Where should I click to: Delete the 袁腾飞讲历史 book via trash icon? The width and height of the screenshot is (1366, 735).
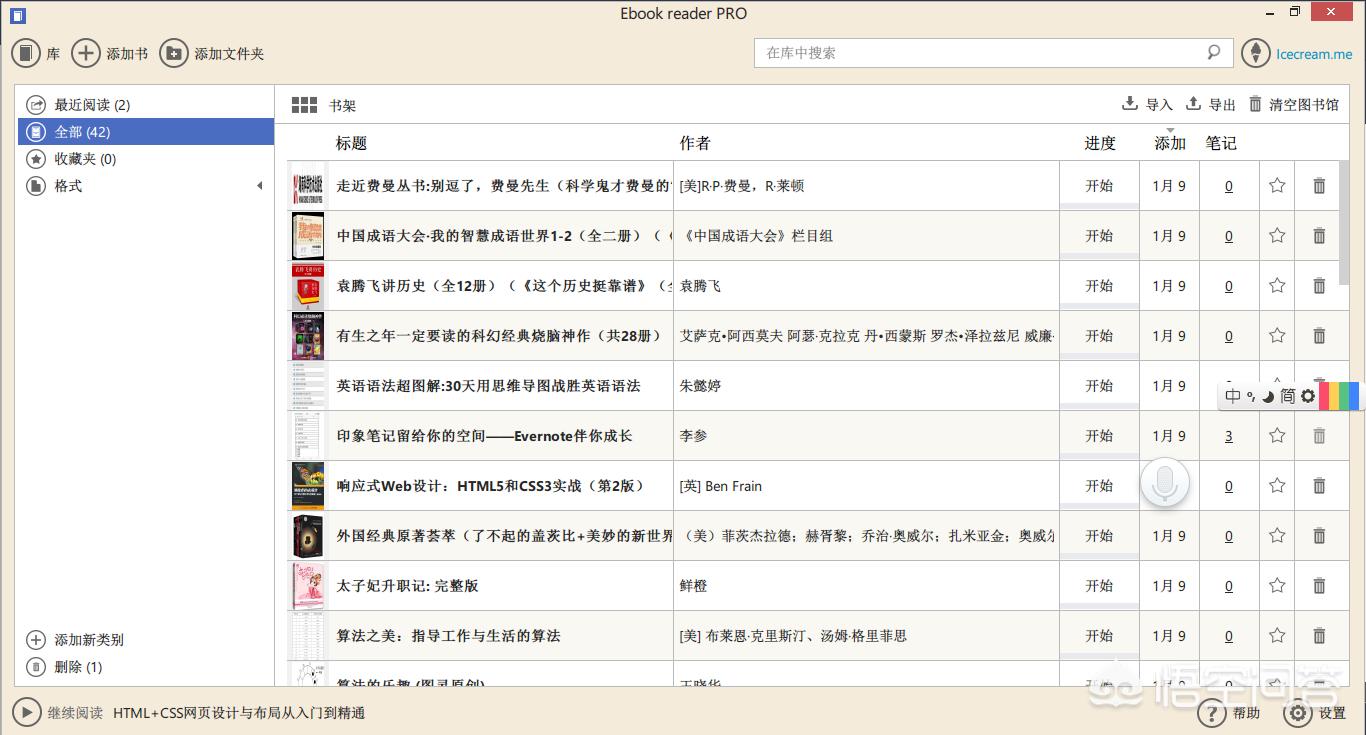click(x=1319, y=286)
